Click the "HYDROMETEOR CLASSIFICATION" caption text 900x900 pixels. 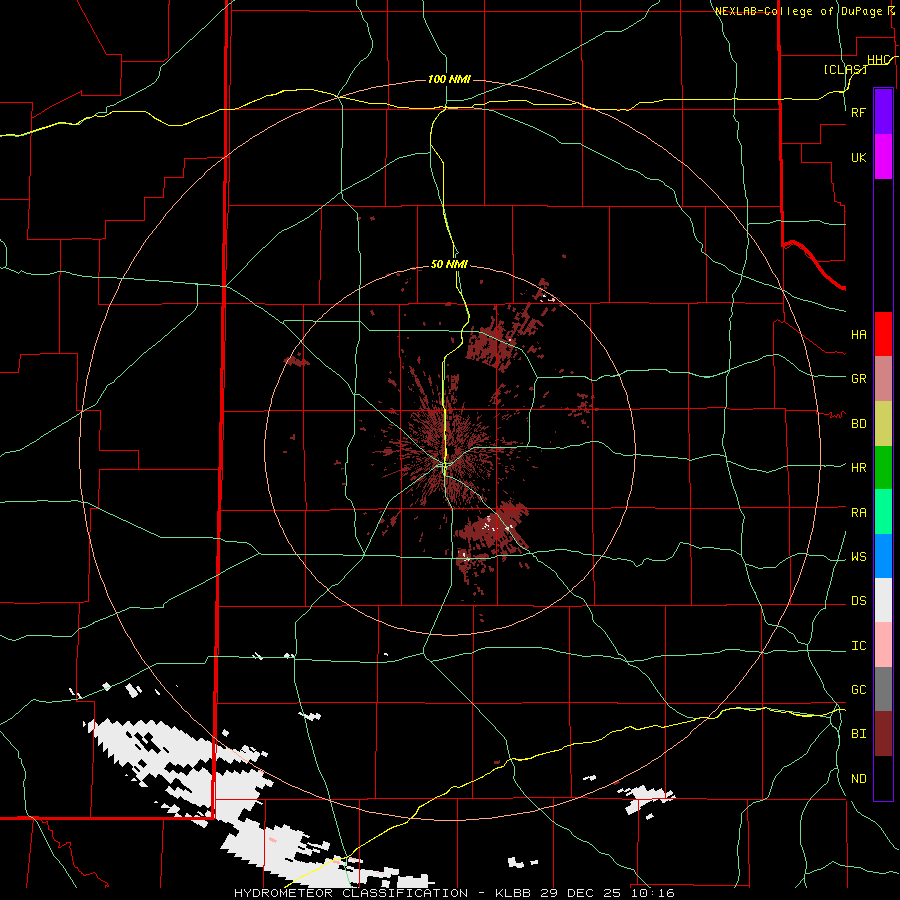pos(351,893)
